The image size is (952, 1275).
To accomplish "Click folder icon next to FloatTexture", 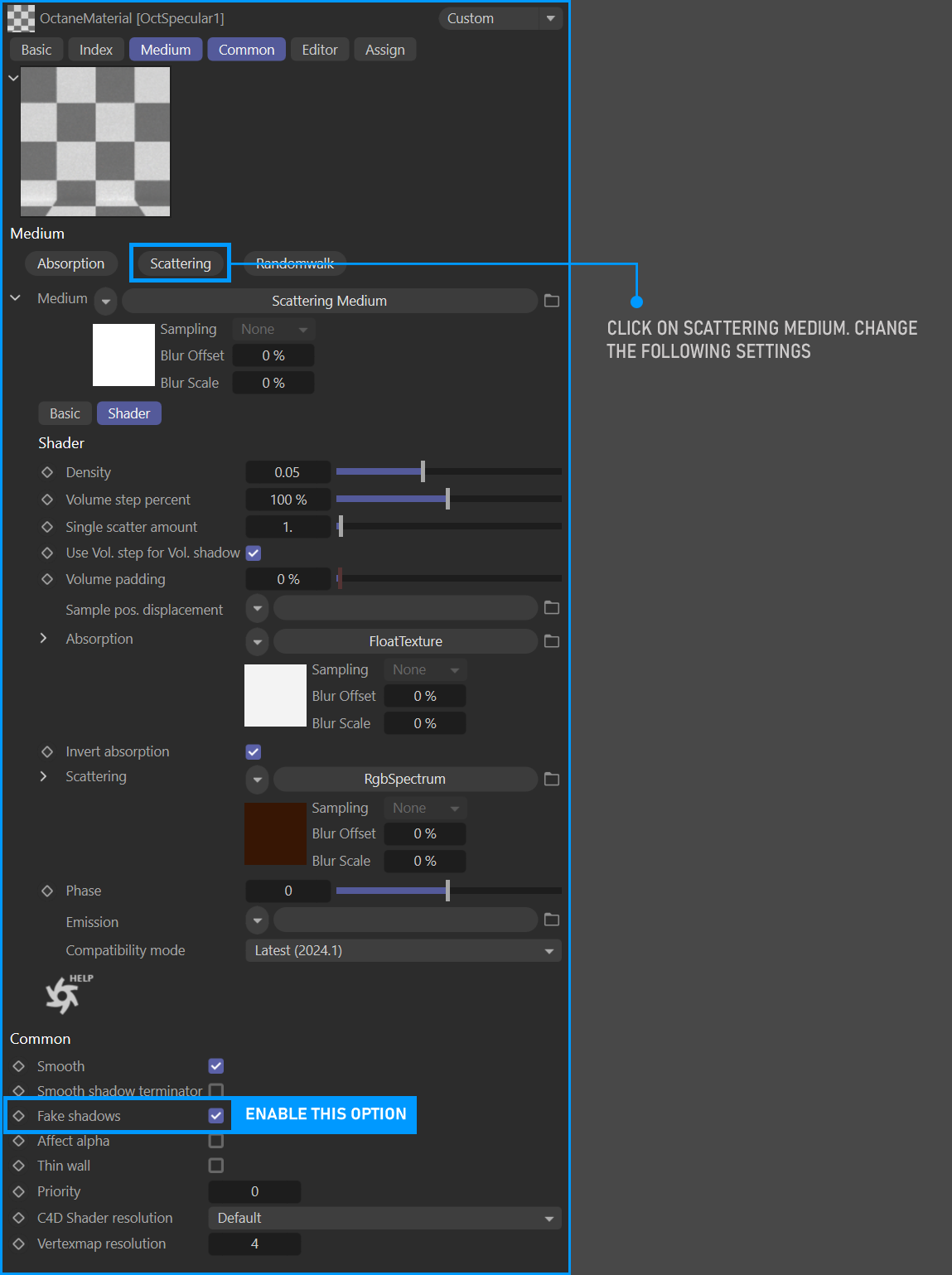I will tap(552, 641).
